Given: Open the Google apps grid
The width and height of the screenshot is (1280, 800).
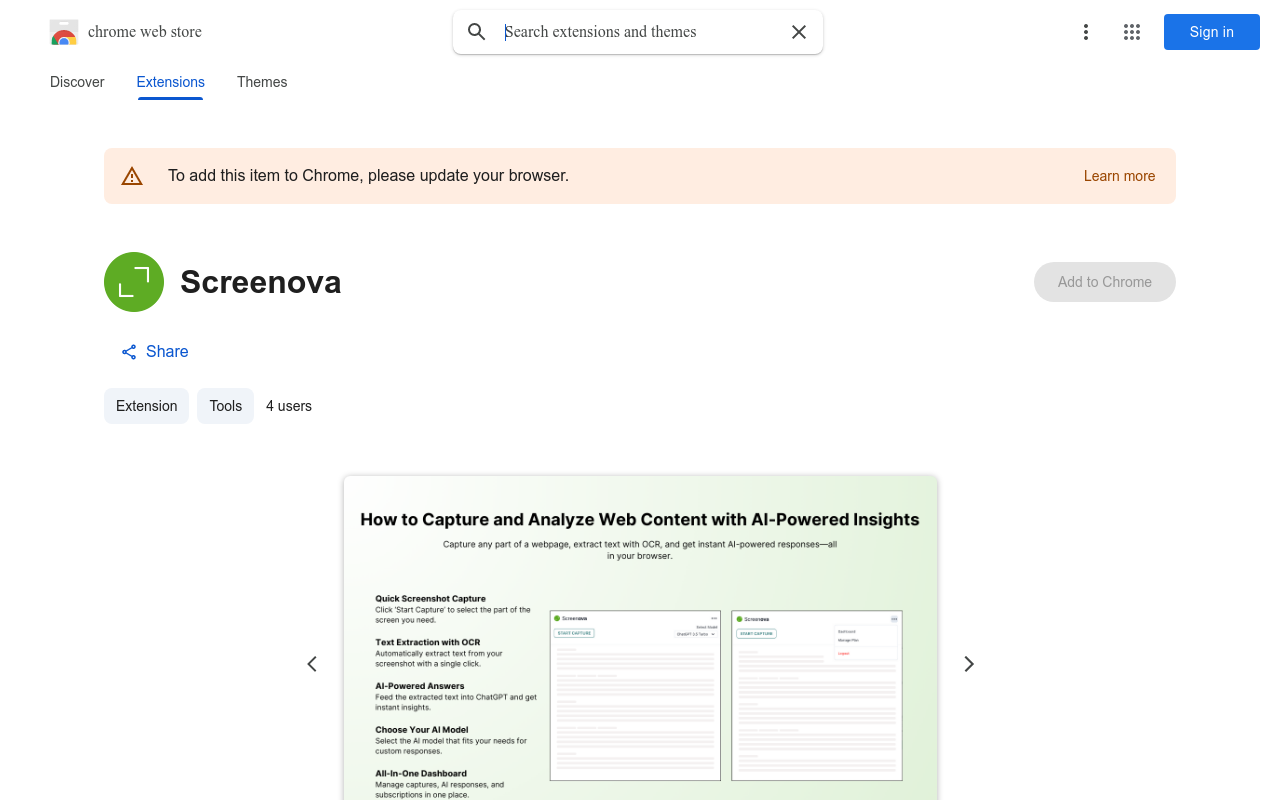Looking at the screenshot, I should click(x=1132, y=32).
